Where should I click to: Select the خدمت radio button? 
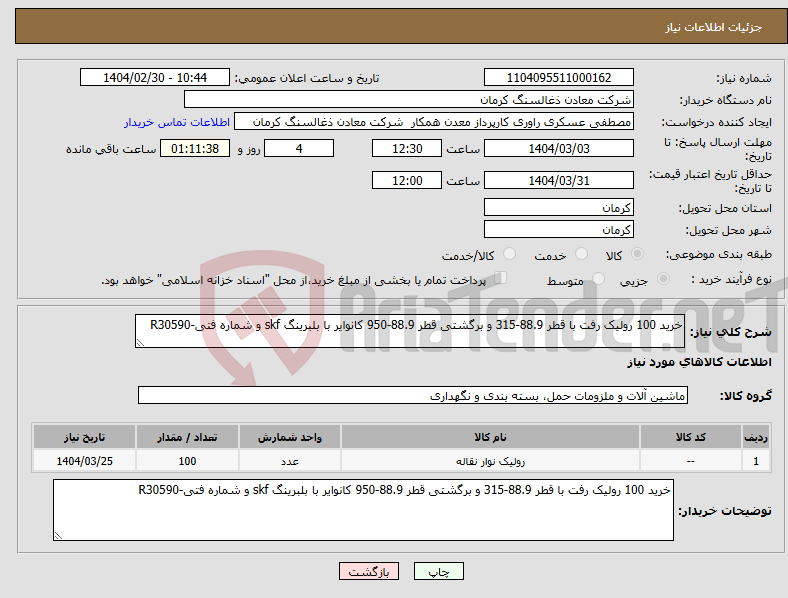pos(581,254)
